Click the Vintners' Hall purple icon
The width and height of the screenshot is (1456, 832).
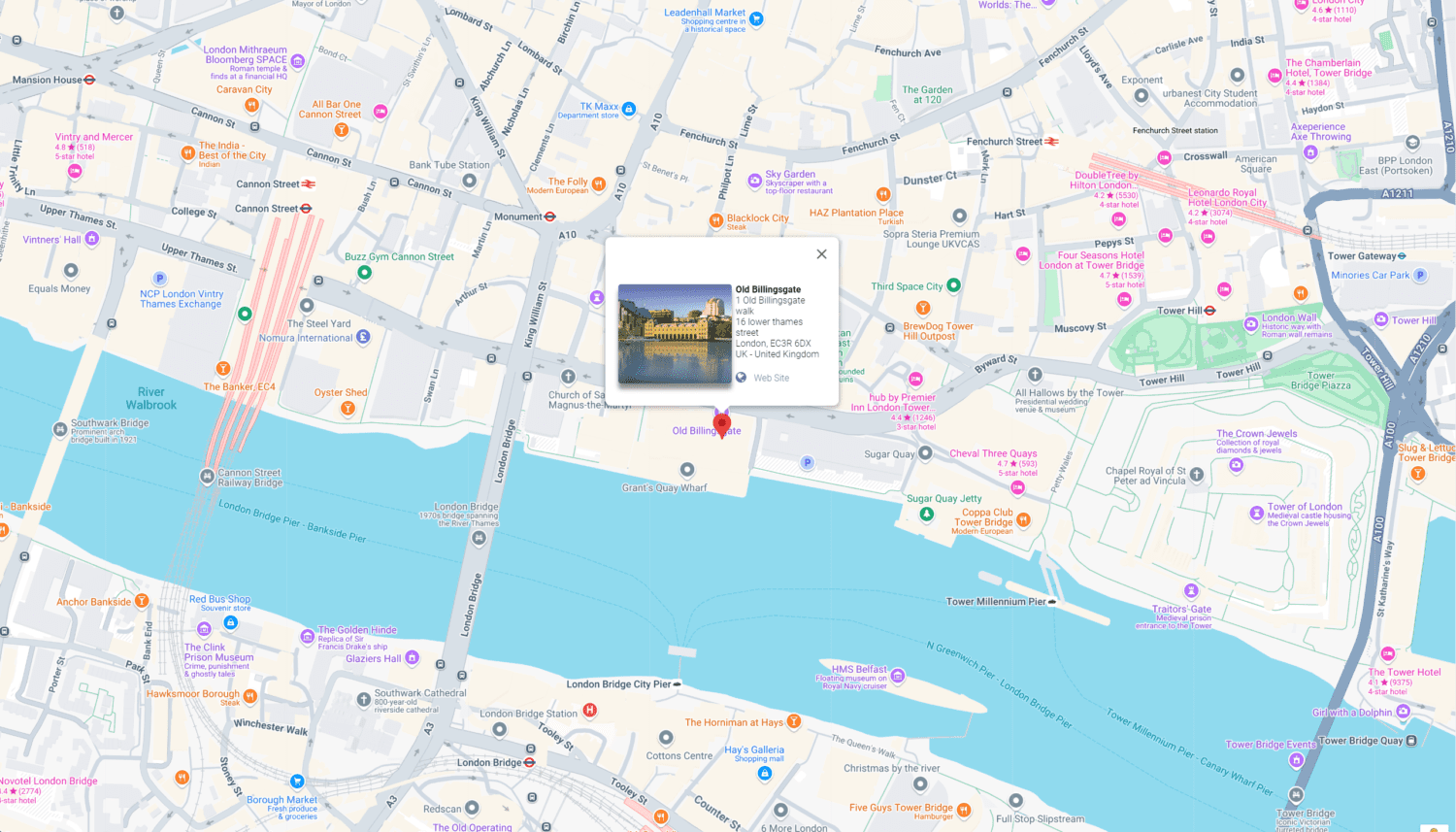point(92,239)
